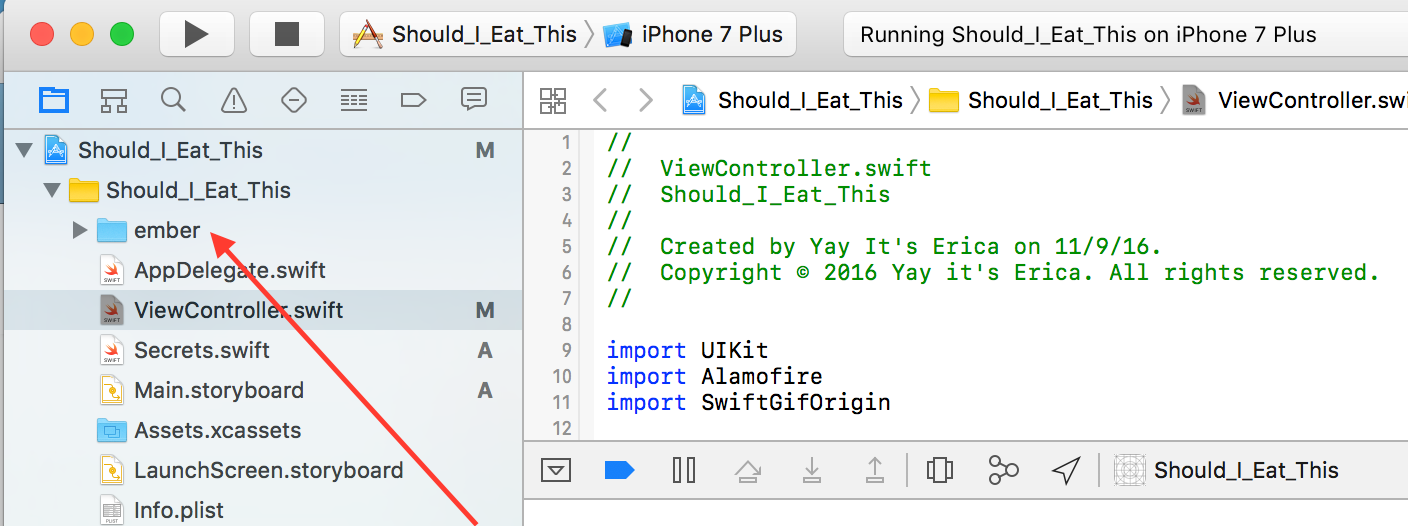Collapse the Should_I_Eat_This yellow group
1408x526 pixels.
[52, 191]
